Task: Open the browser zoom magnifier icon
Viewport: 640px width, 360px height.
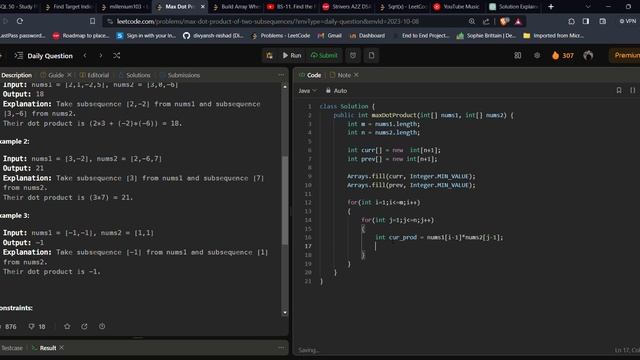Action: click(471, 21)
